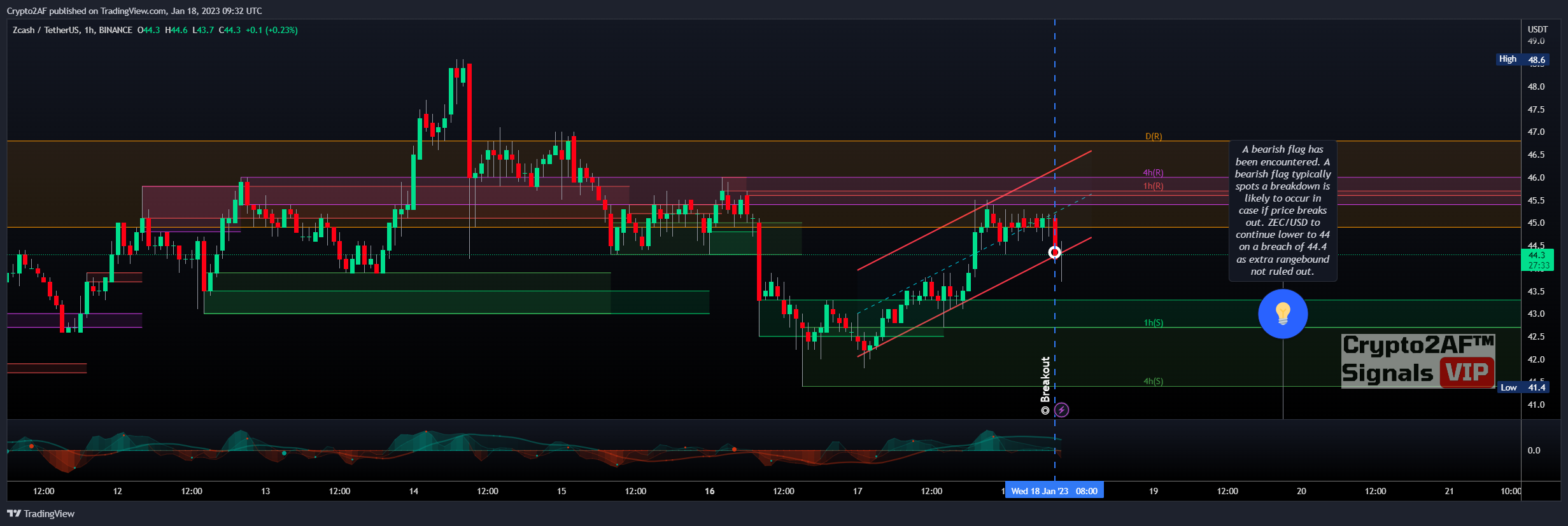Viewport: 1568px width, 526px height.
Task: Click the 10:00 time label at axis end
Action: click(x=1510, y=491)
